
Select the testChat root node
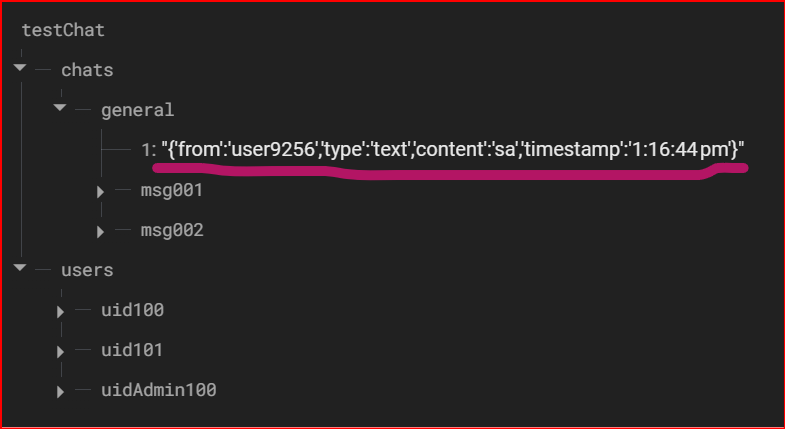click(x=63, y=30)
